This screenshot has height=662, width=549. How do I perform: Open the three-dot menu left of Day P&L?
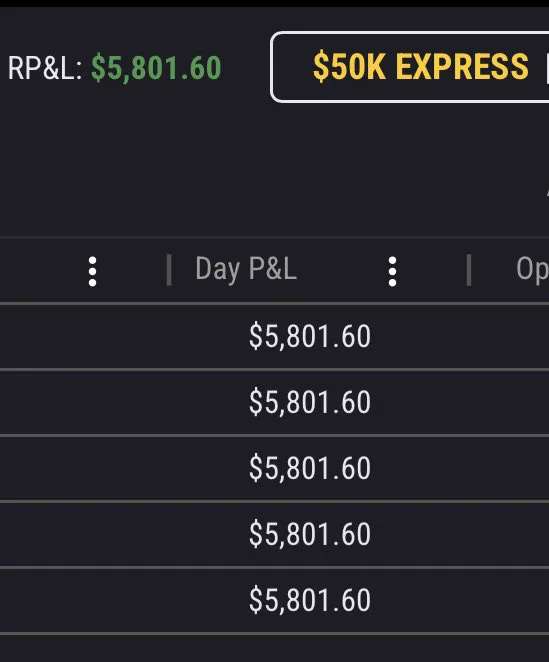pyautogui.click(x=92, y=271)
